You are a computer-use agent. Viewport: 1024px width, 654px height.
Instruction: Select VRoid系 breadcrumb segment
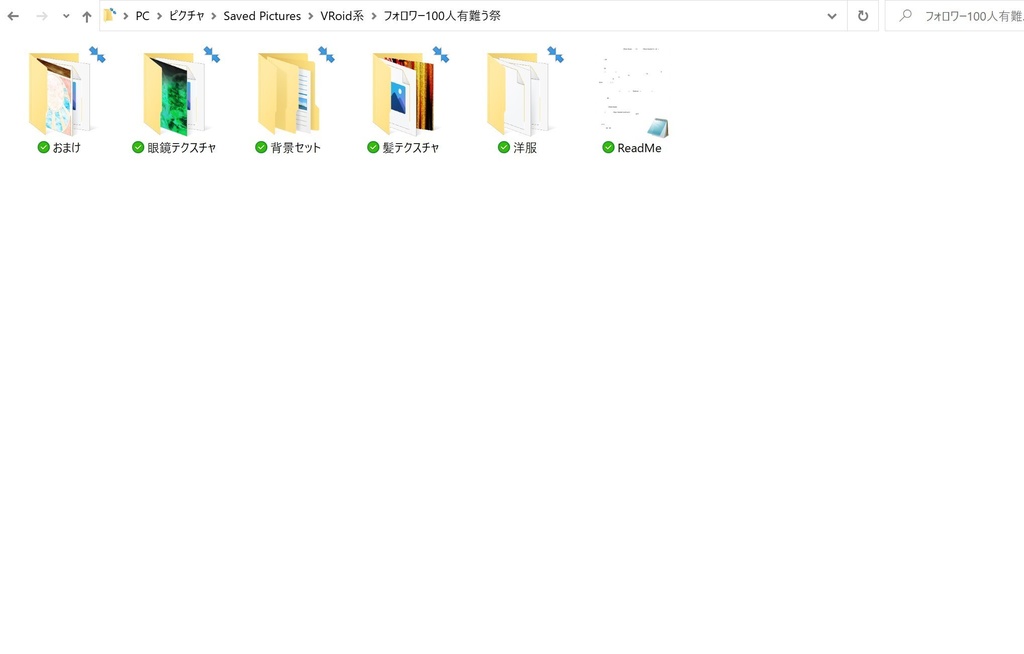click(x=342, y=16)
